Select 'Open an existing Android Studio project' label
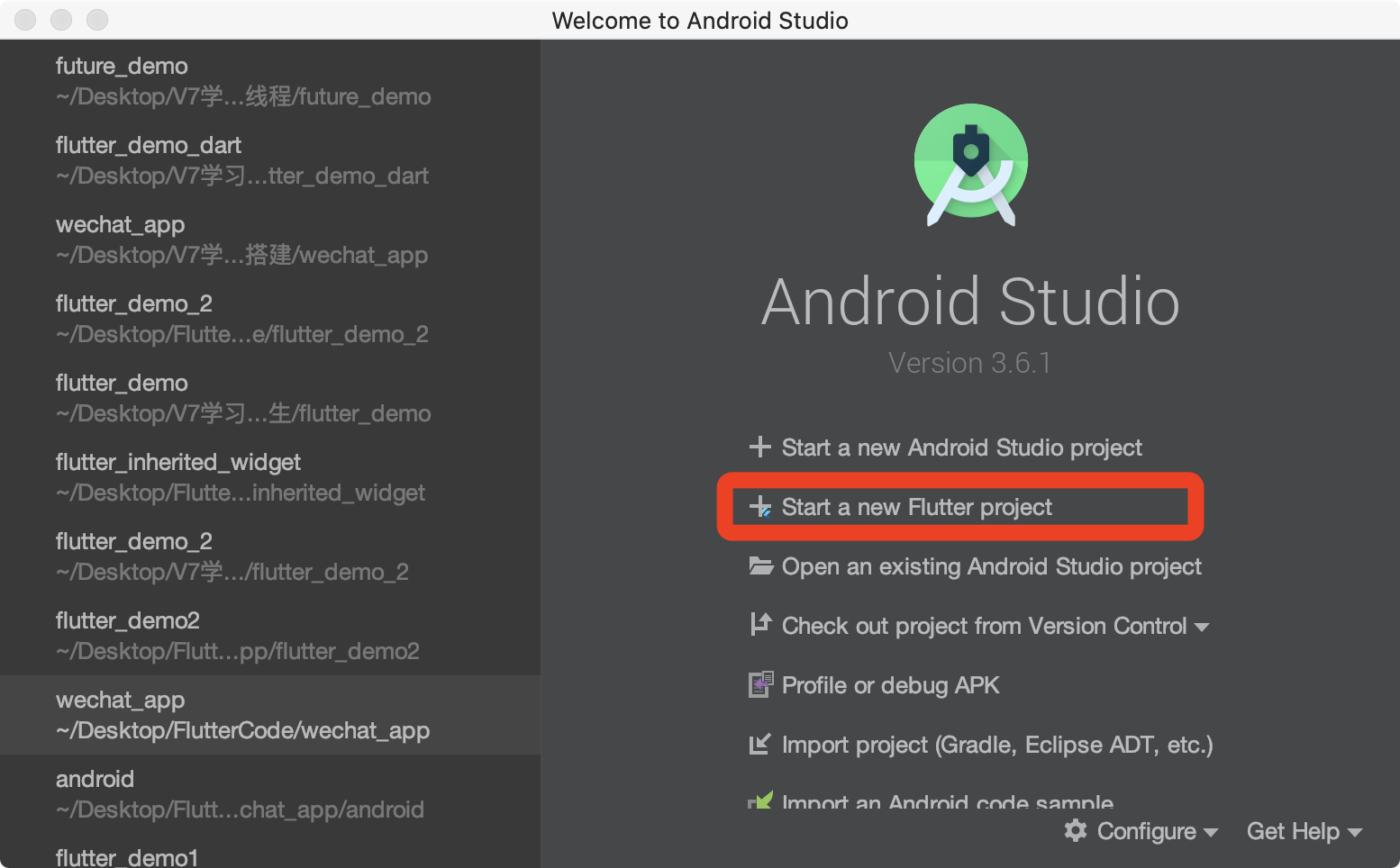Image resolution: width=1400 pixels, height=868 pixels. 991,566
